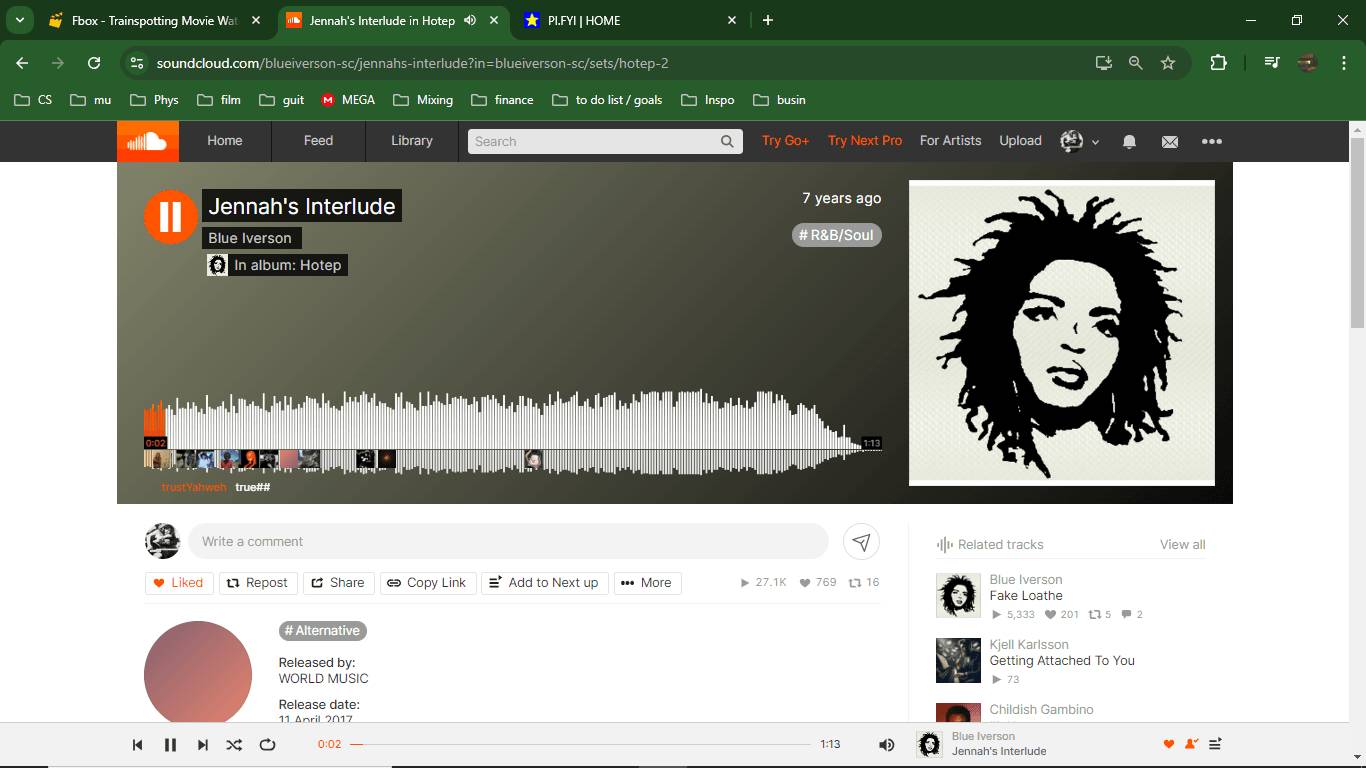This screenshot has width=1366, height=768.
Task: Open the notifications bell
Action: click(x=1129, y=142)
